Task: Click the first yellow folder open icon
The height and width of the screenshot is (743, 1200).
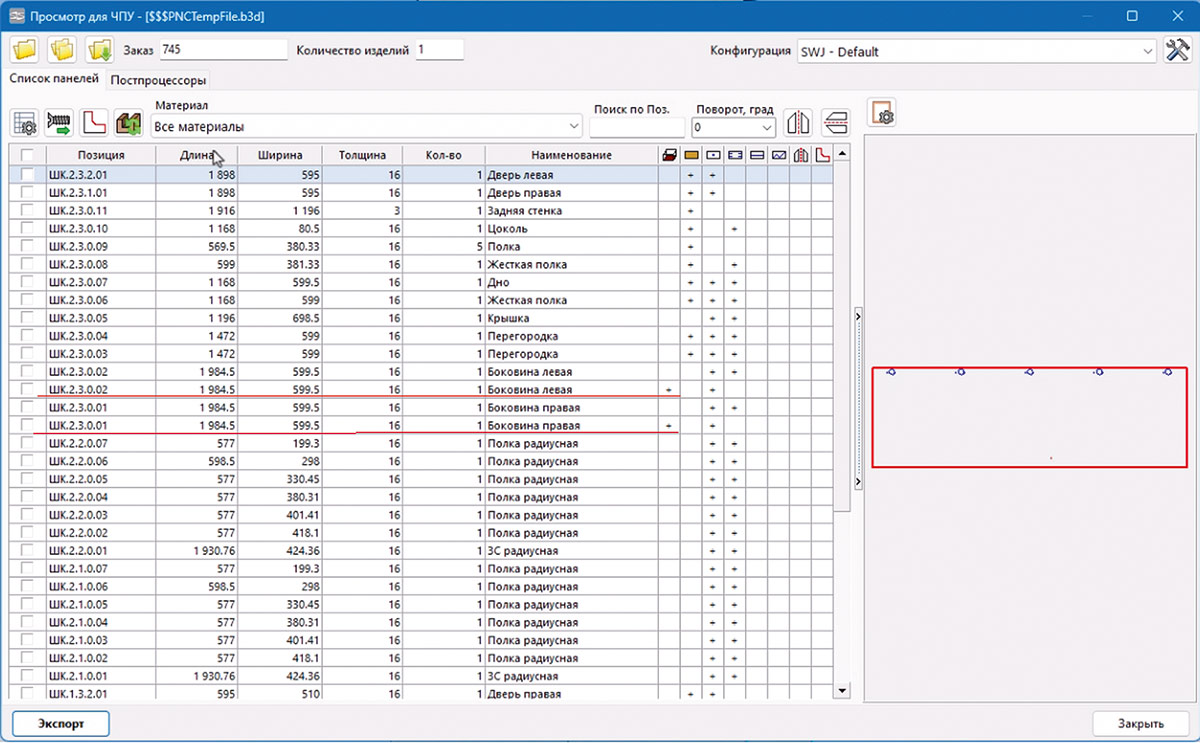Action: point(25,50)
